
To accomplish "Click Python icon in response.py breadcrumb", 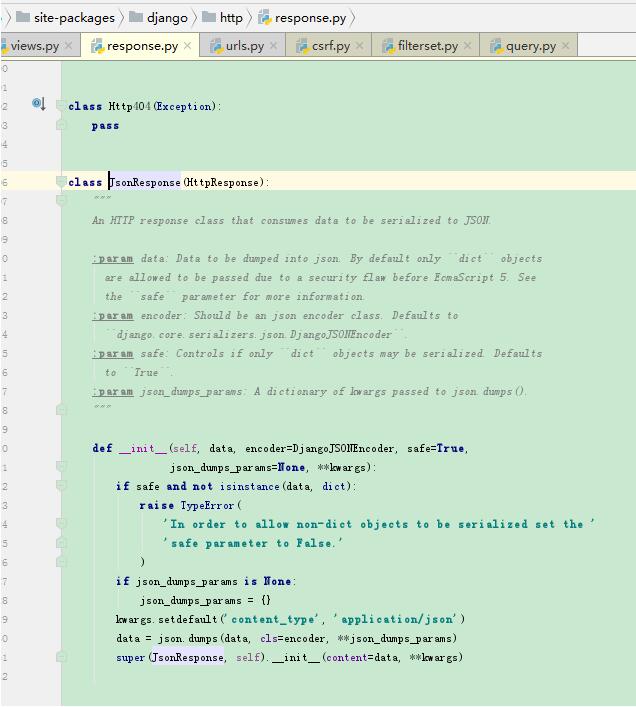I will coord(265,18).
